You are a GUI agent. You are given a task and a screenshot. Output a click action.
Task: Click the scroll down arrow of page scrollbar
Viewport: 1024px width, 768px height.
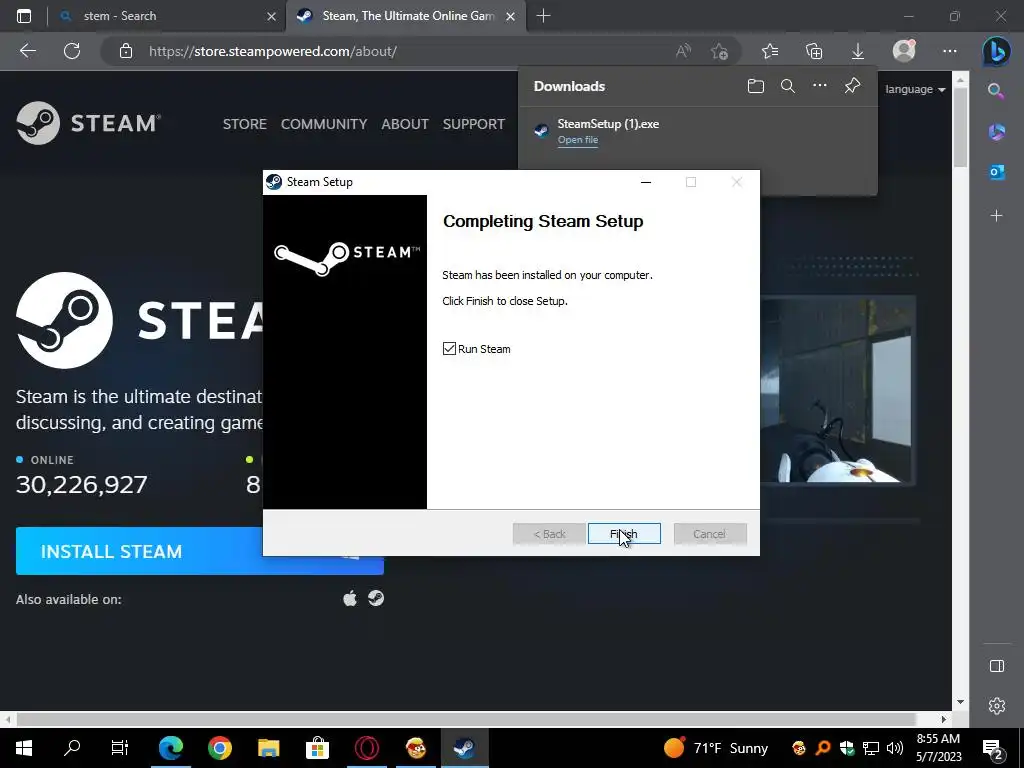[960, 702]
